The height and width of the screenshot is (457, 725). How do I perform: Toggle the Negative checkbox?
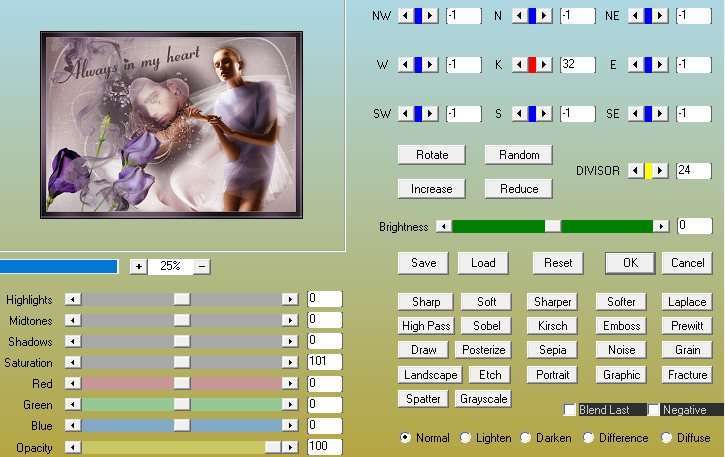[x=654, y=410]
